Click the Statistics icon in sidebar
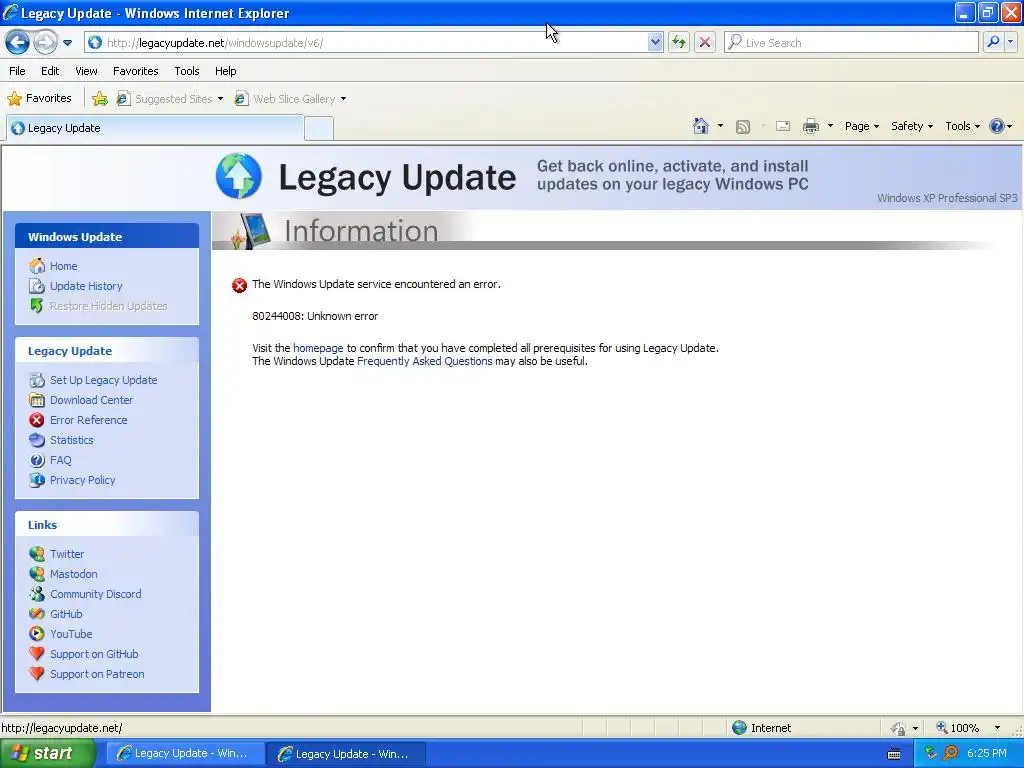Screen dimensions: 1024x768 37,440
